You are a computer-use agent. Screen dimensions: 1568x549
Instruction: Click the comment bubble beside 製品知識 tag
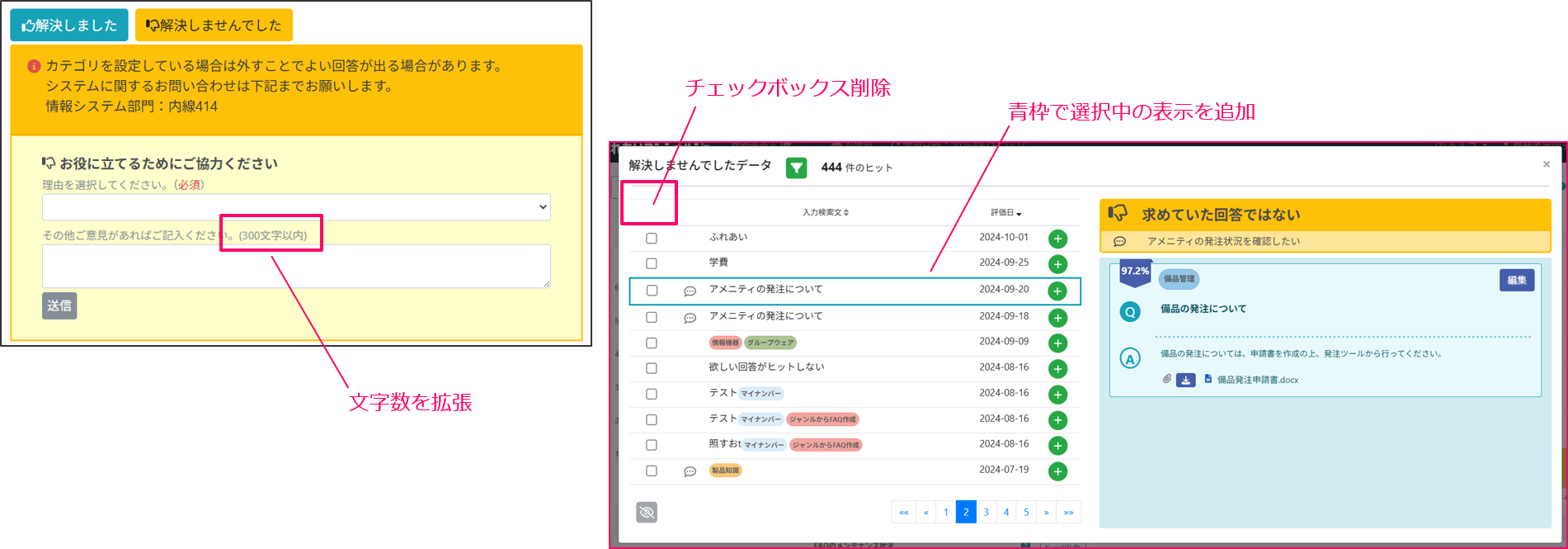pos(690,471)
